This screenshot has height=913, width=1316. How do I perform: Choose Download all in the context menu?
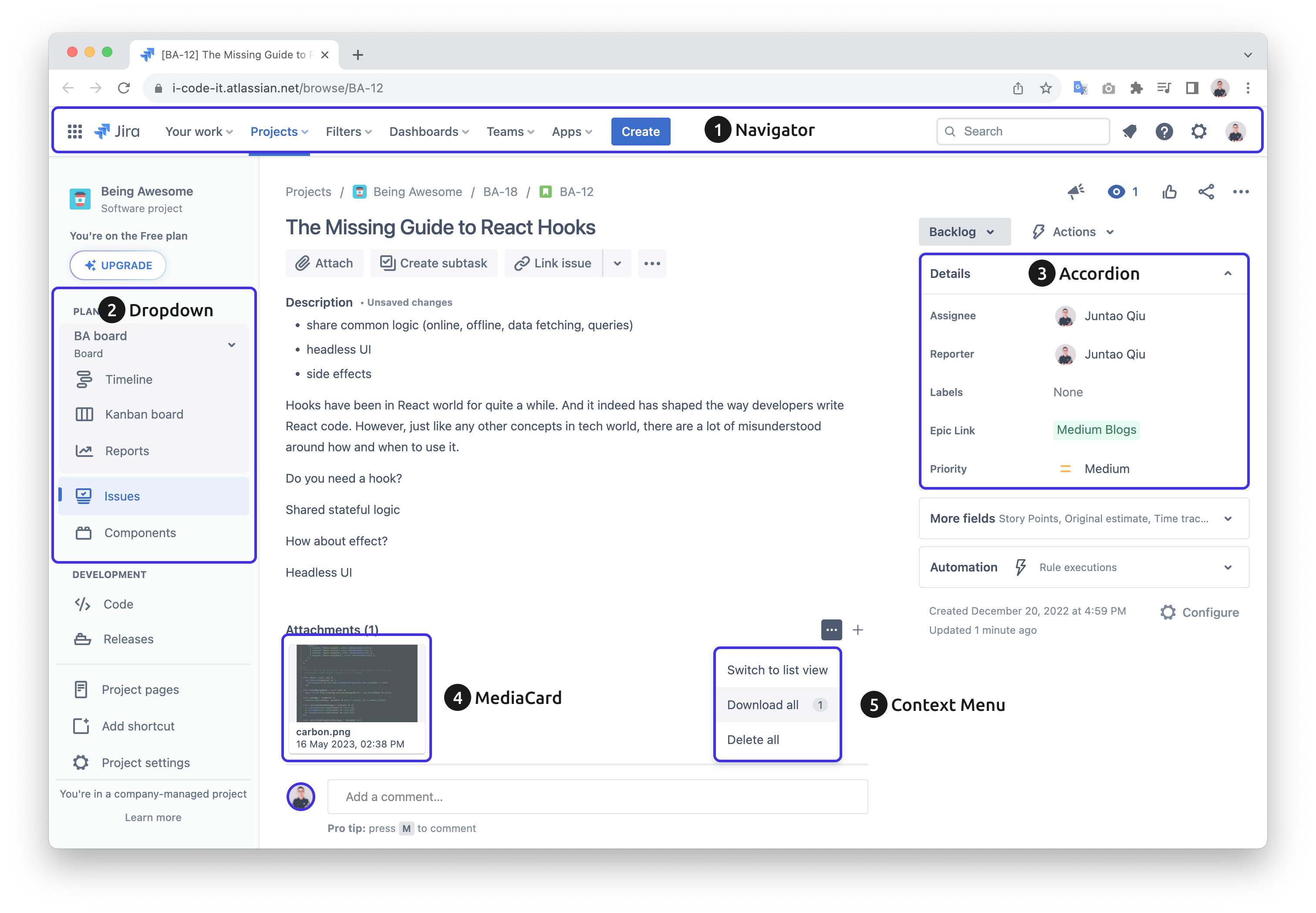(763, 705)
